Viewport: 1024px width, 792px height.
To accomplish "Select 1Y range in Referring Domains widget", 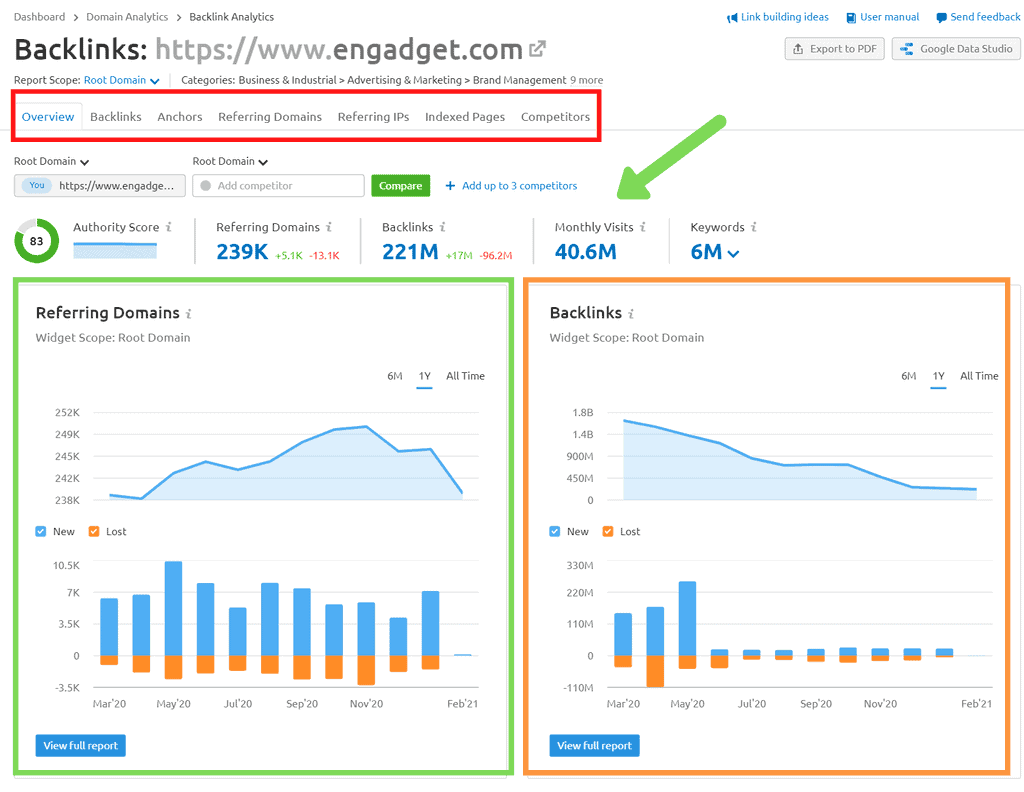I will point(424,376).
